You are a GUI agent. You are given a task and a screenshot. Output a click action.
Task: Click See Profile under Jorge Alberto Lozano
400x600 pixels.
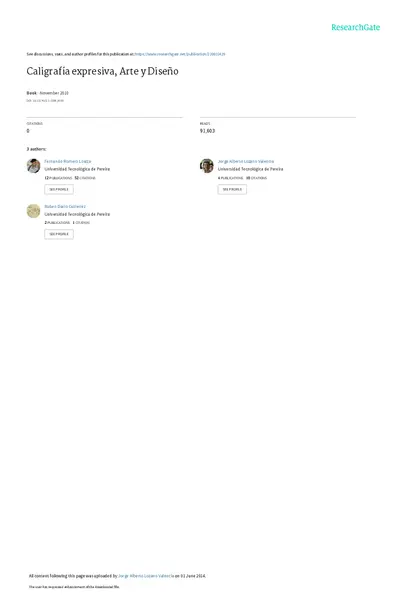pos(232,189)
